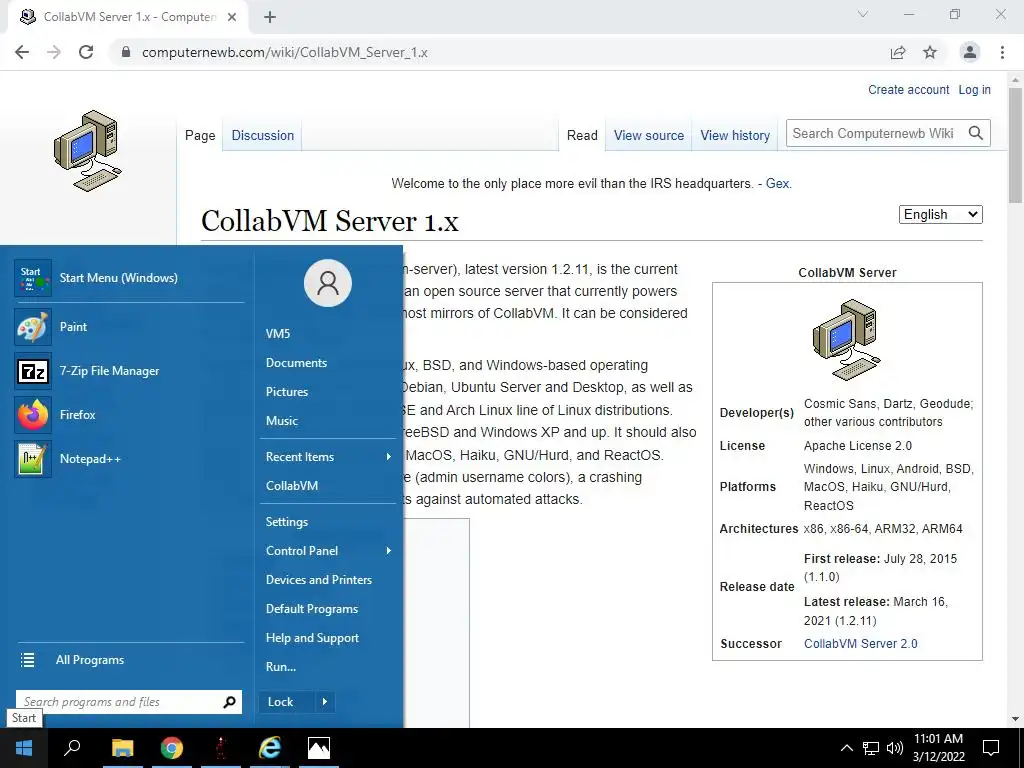Open the notification center icon
1024x768 pixels.
point(991,748)
